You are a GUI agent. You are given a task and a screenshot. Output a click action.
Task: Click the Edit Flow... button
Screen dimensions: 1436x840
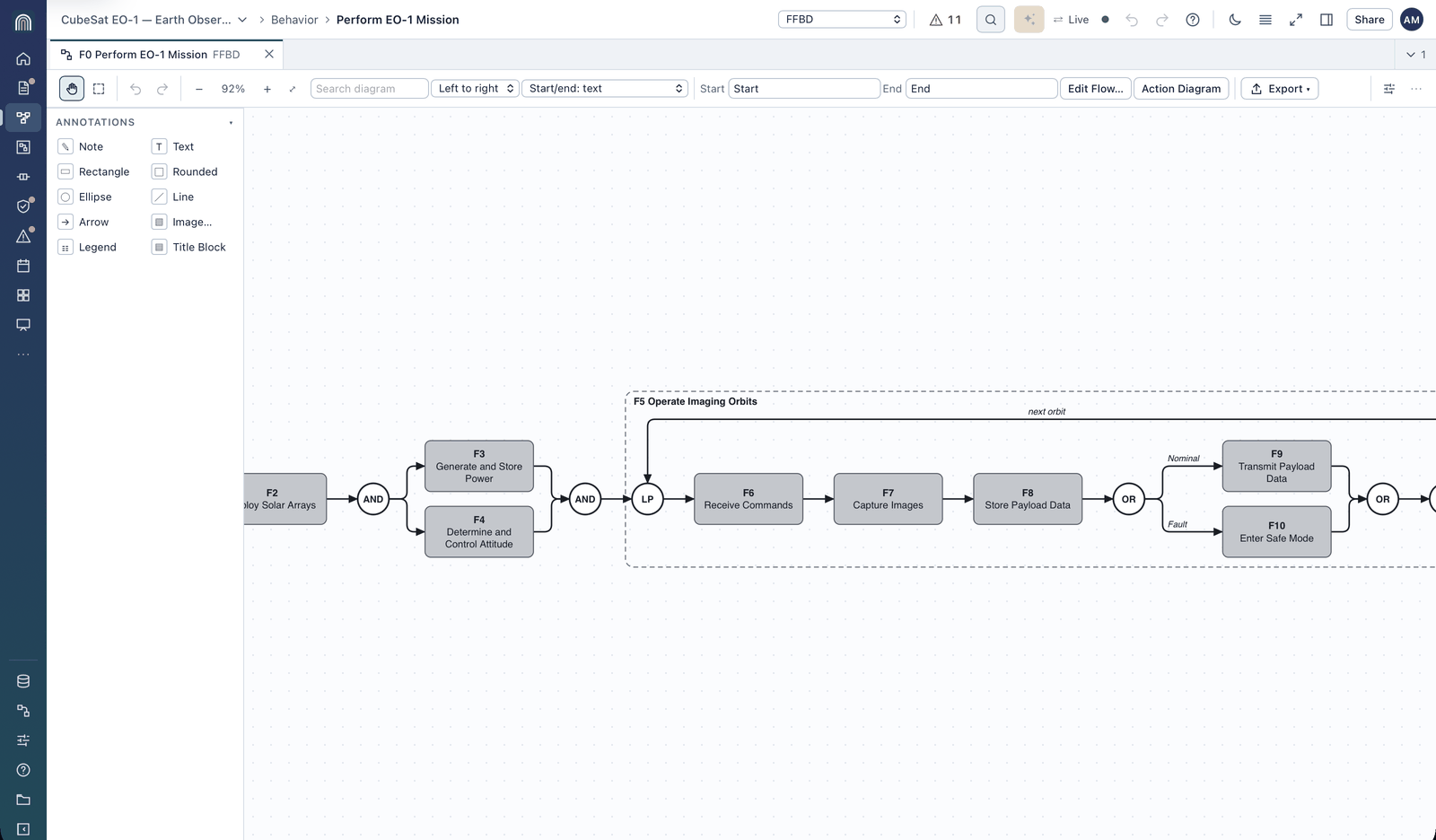pyautogui.click(x=1095, y=89)
